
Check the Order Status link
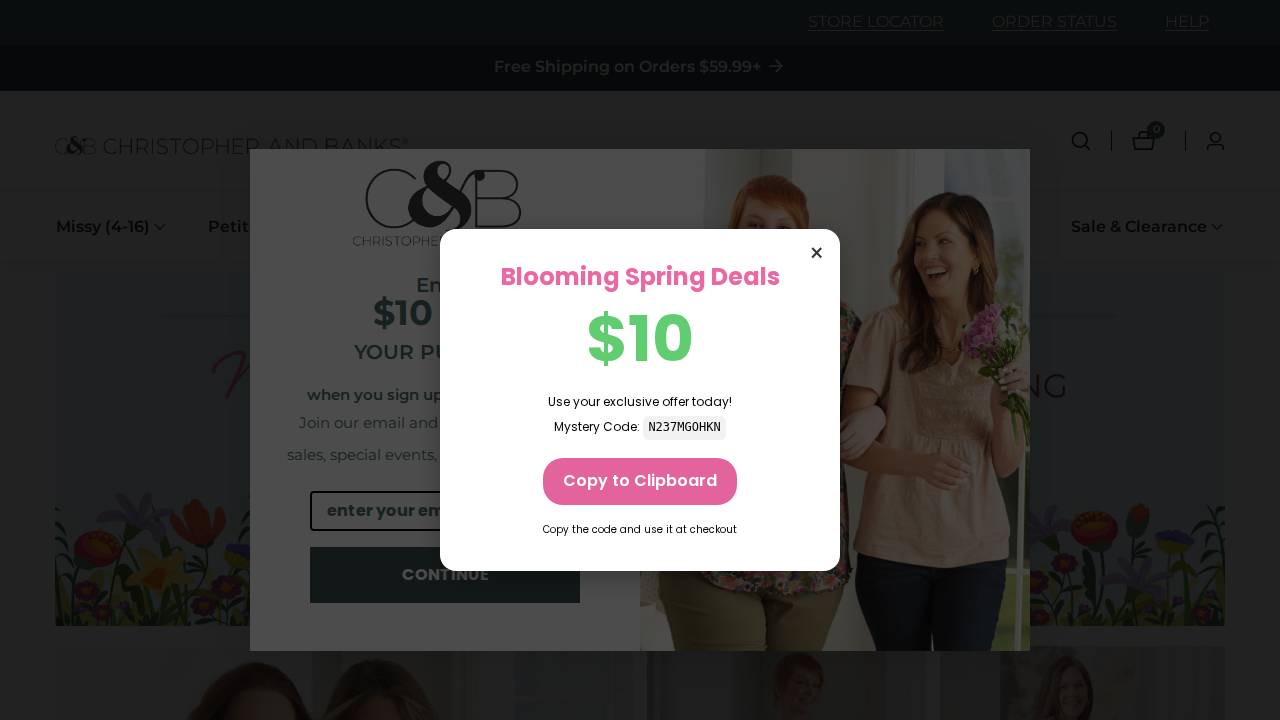coord(1054,22)
